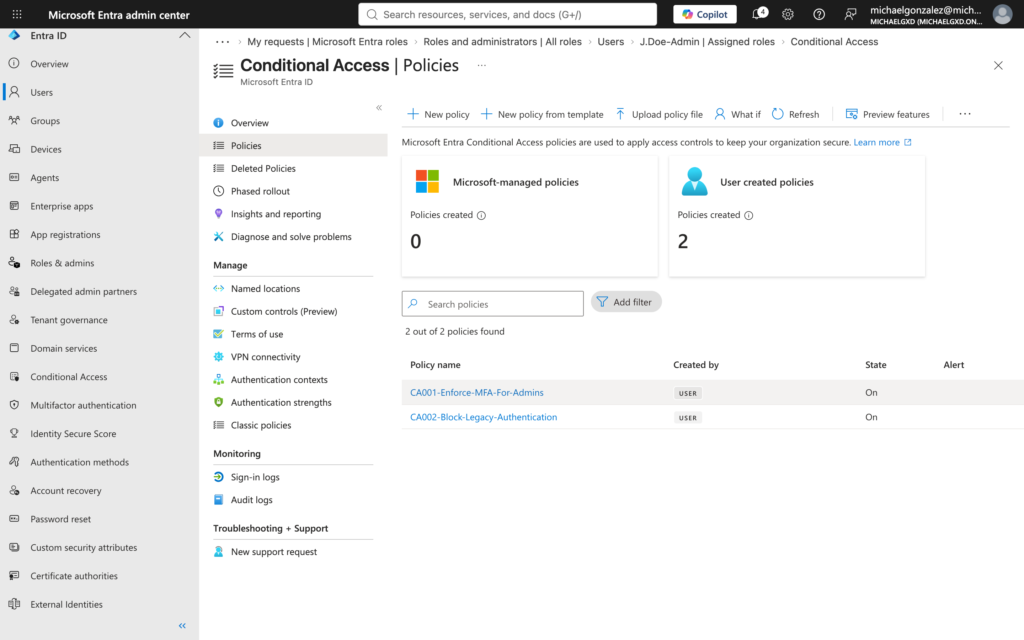The width and height of the screenshot is (1024, 640).
Task: Click Upload policy file
Action: pyautogui.click(x=659, y=114)
